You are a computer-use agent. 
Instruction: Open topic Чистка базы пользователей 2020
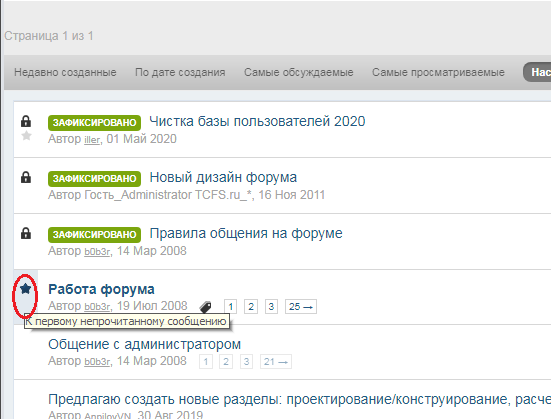click(257, 121)
